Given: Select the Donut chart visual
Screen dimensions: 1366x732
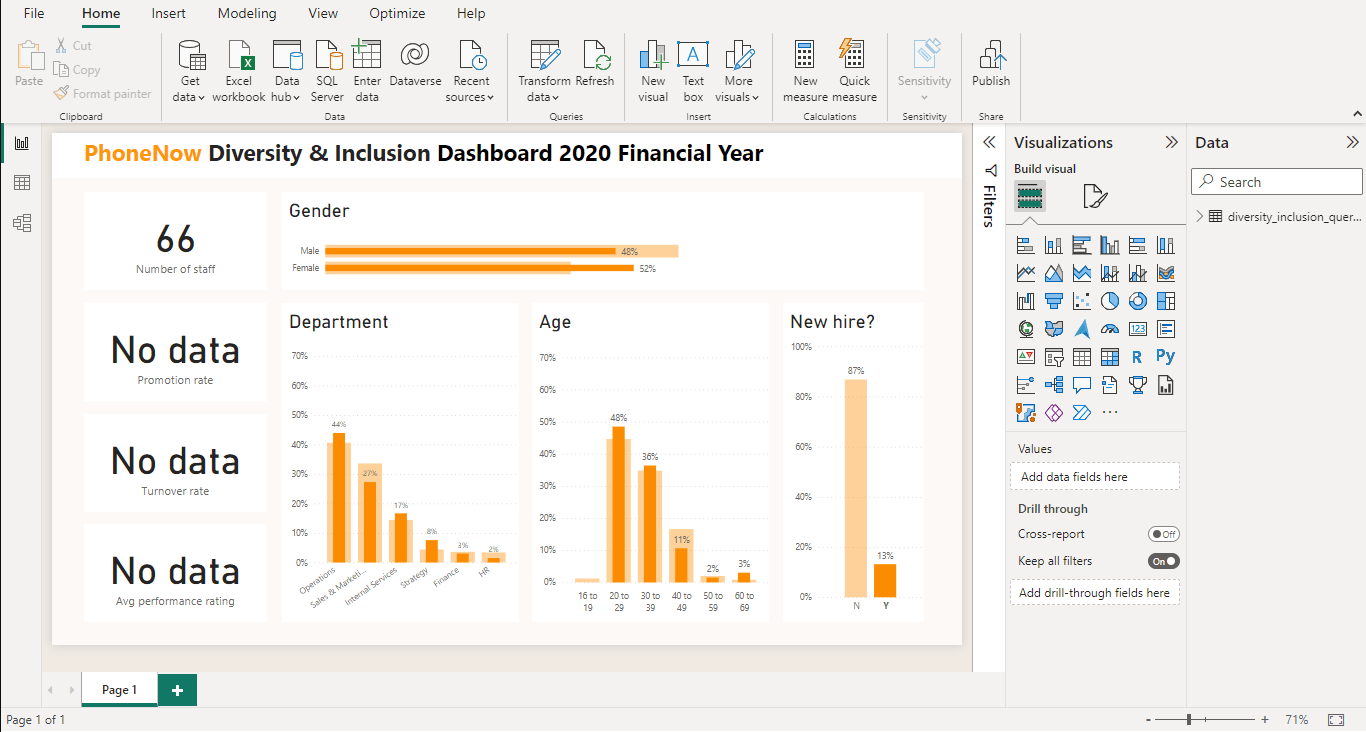Looking at the screenshot, I should (1138, 301).
